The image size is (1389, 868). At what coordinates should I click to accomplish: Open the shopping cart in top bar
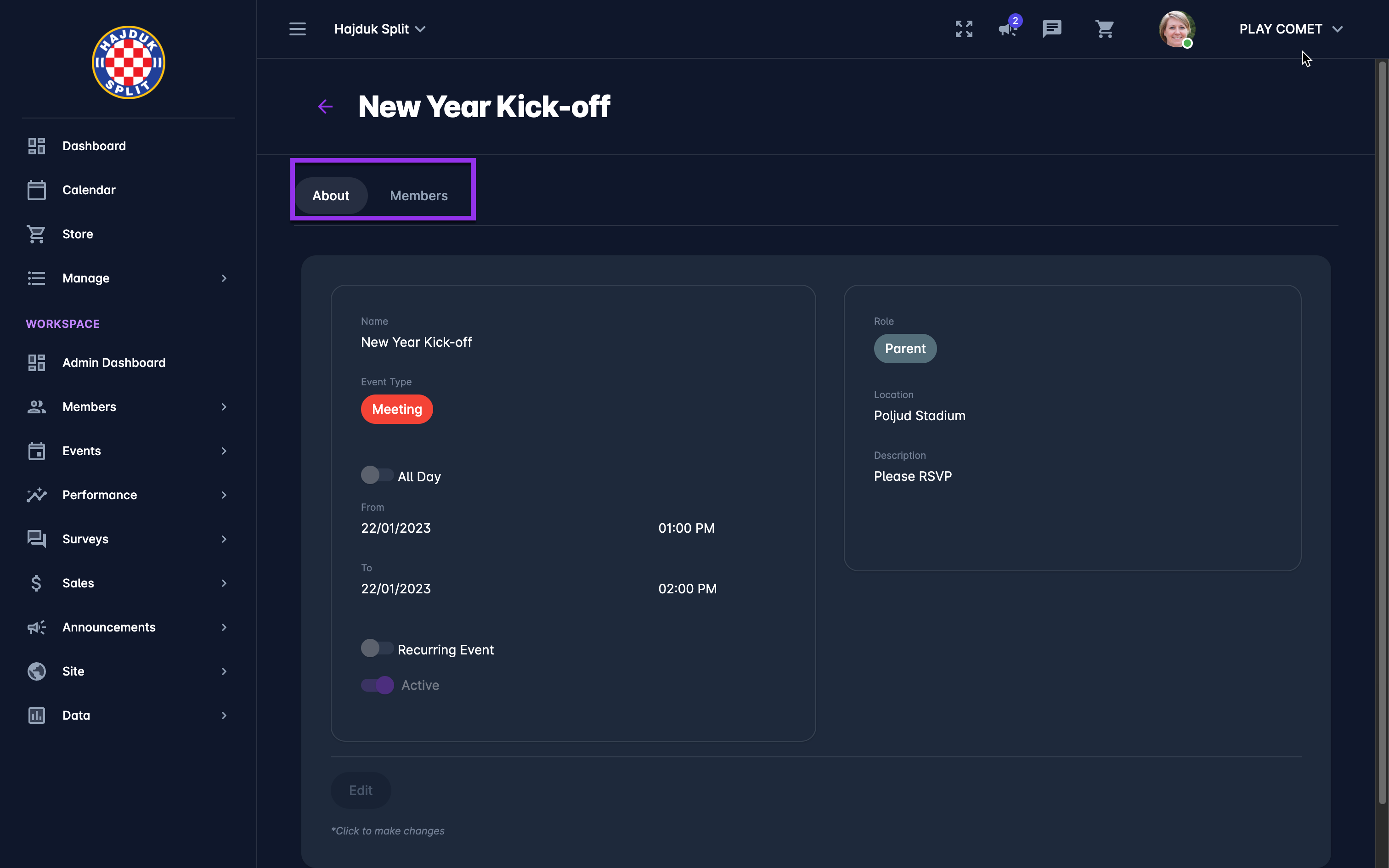[1104, 28]
